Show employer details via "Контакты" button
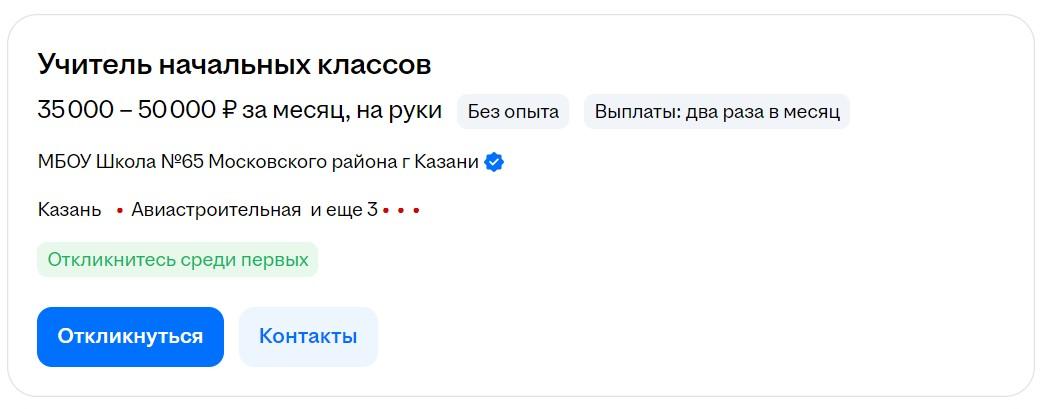 (x=308, y=337)
